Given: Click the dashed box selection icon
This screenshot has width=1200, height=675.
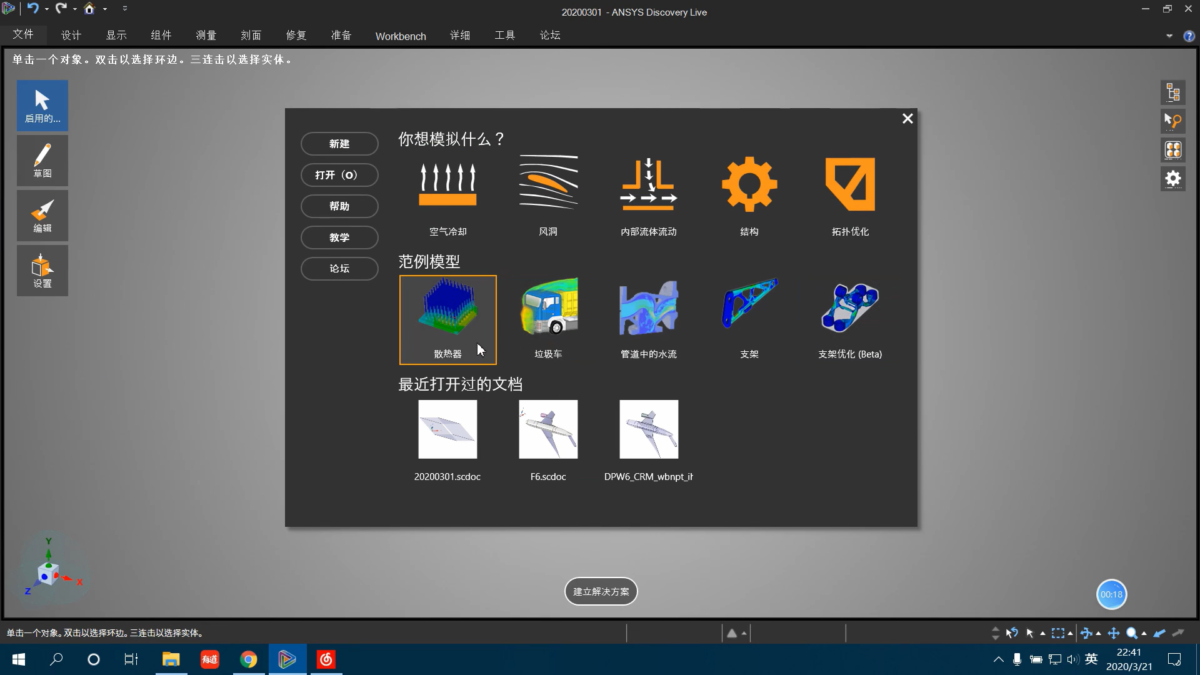Looking at the screenshot, I should pos(1057,633).
